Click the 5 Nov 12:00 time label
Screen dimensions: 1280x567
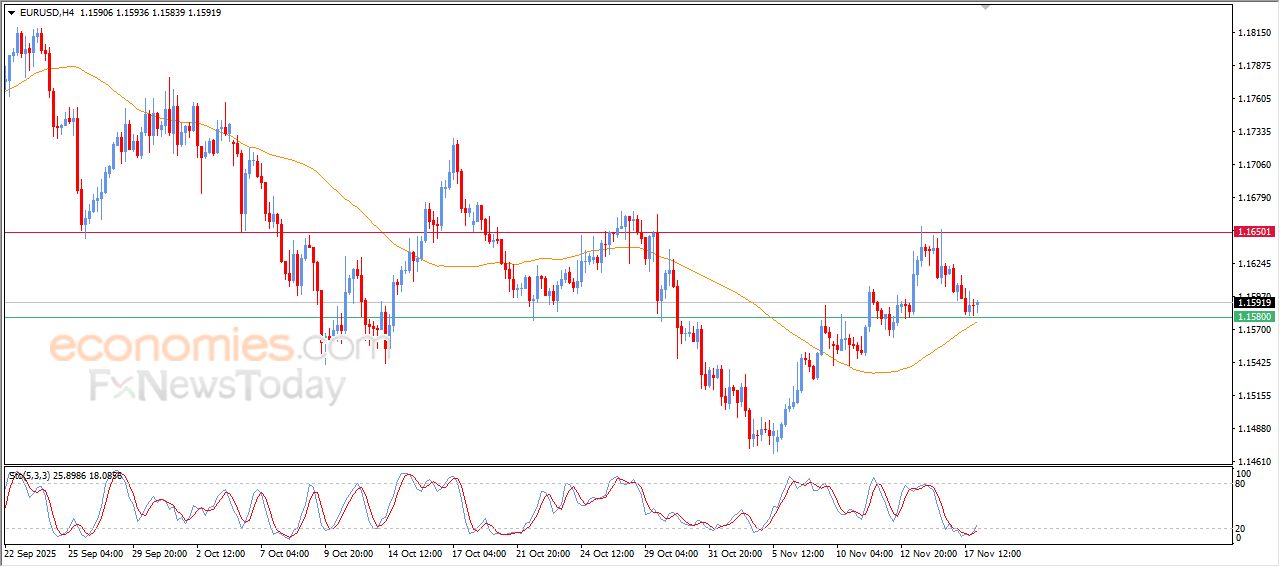coord(797,553)
